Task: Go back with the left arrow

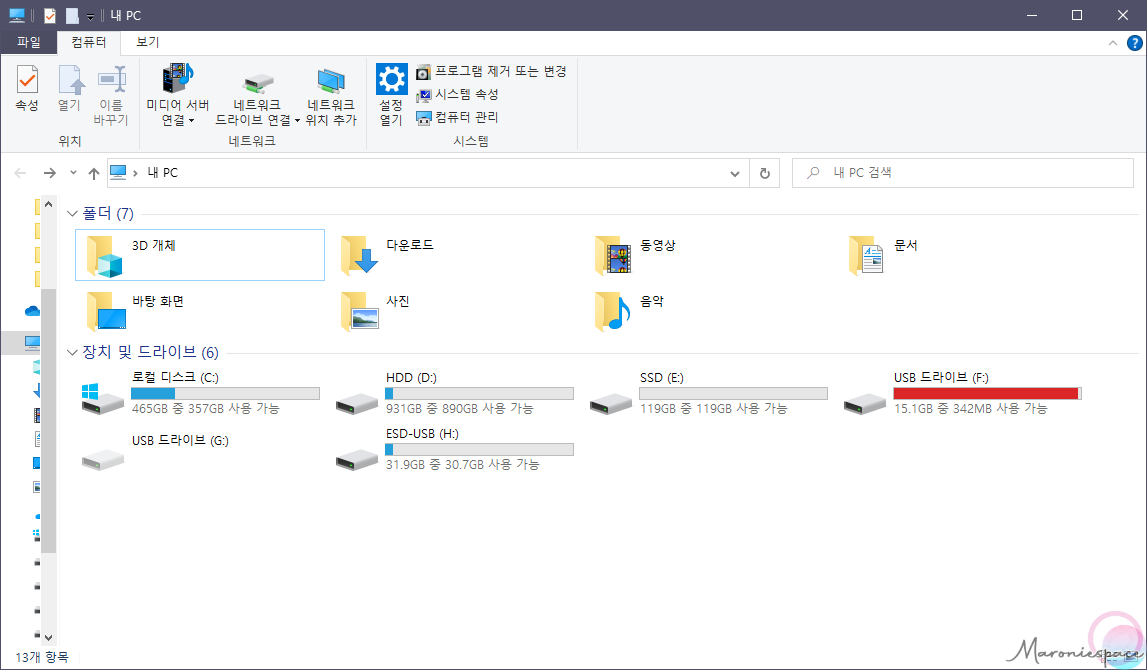Action: (x=20, y=173)
